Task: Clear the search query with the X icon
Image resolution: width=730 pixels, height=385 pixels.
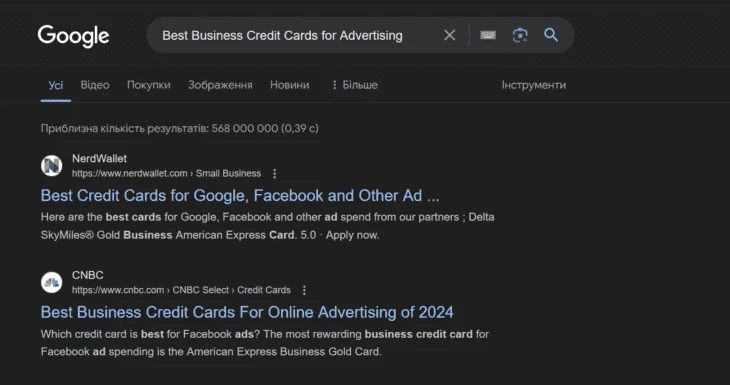Action: [449, 35]
